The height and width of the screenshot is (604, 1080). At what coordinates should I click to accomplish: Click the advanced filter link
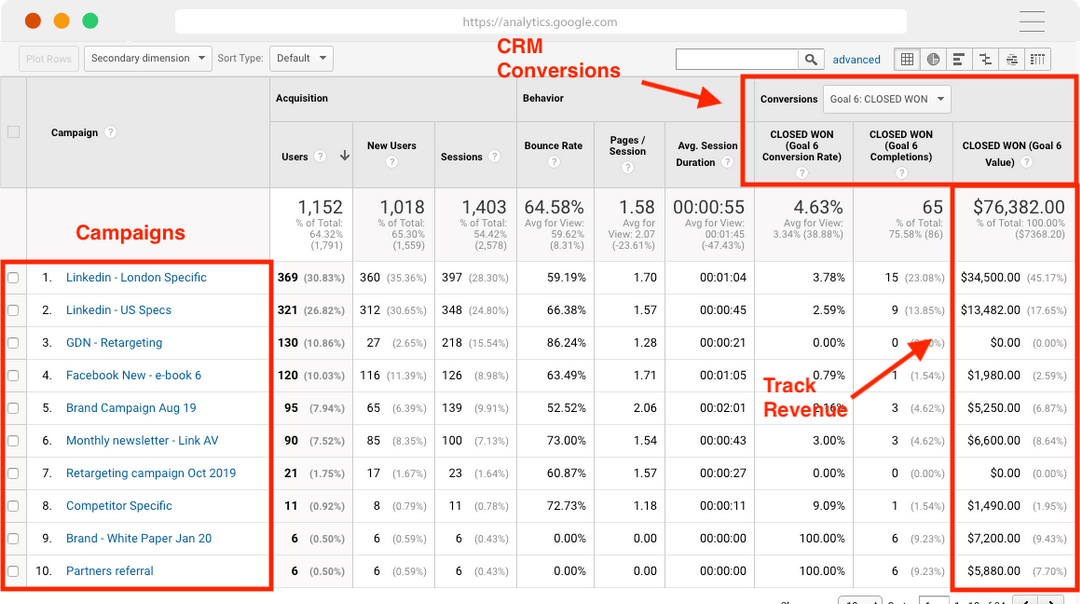click(856, 59)
